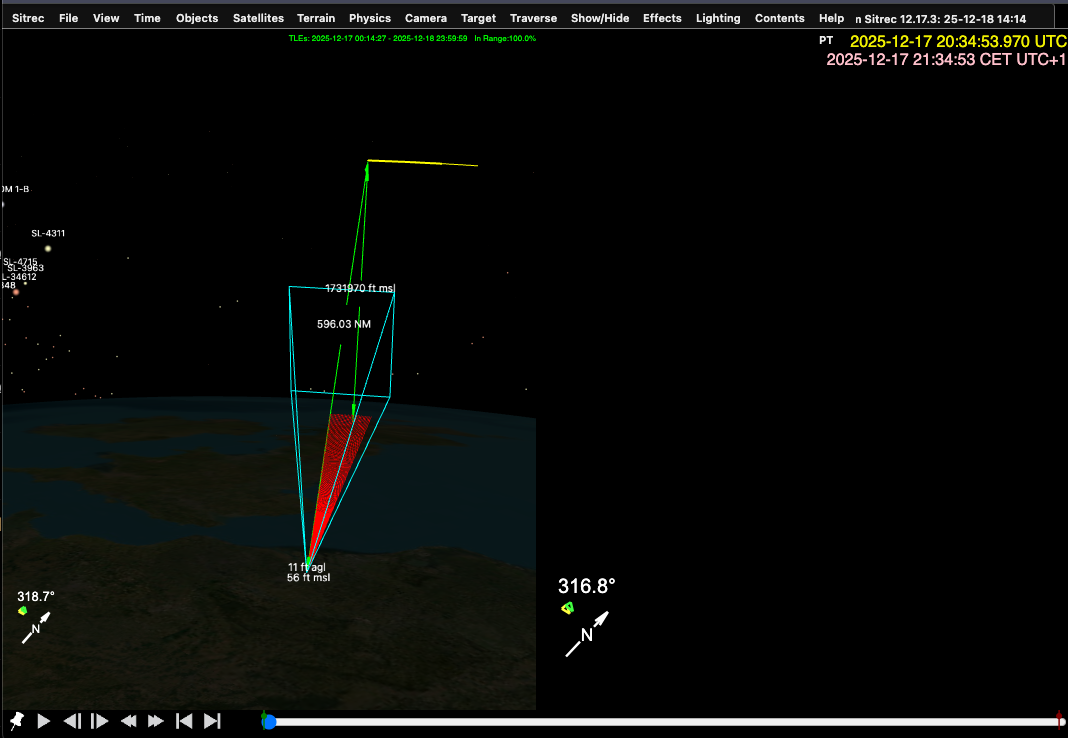
Task: Jump to the last frame
Action: [212, 720]
